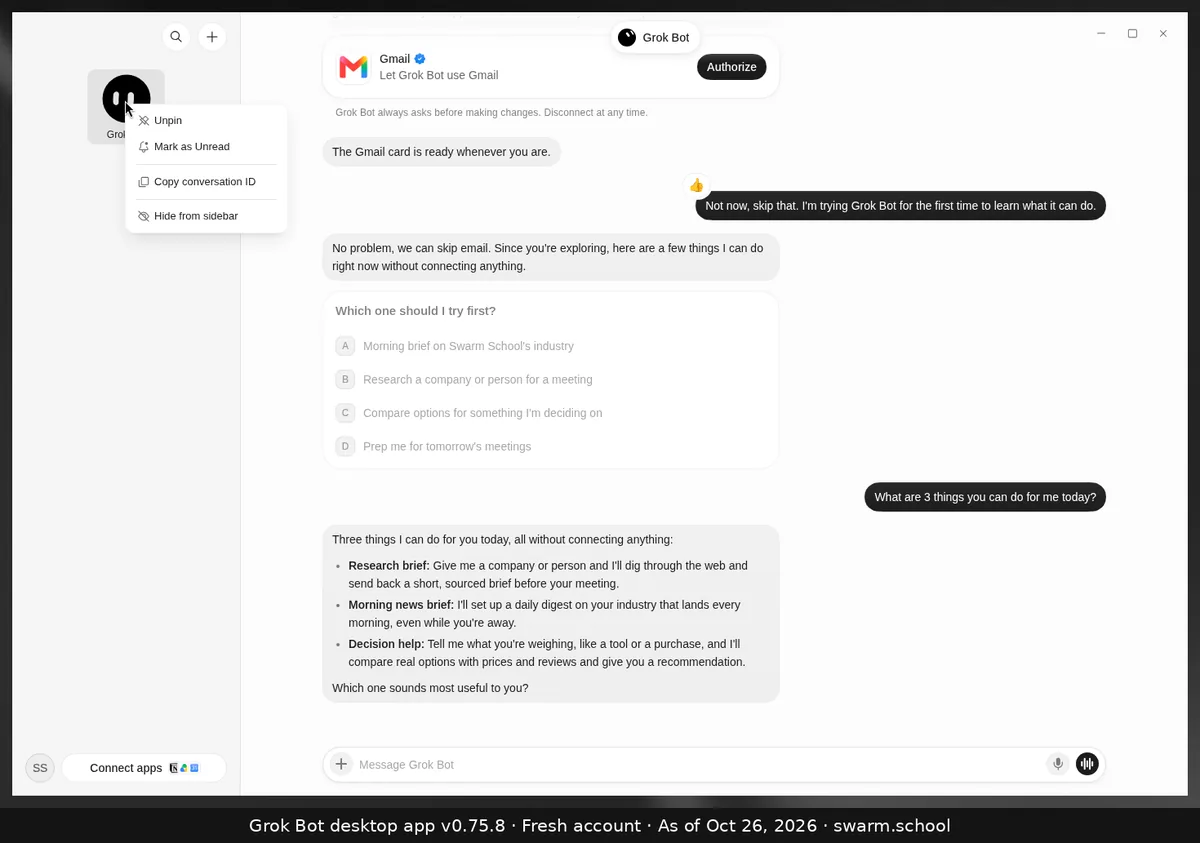Click the Grok Bot header pill
Image resolution: width=1200 pixels, height=843 pixels.
pos(655,37)
